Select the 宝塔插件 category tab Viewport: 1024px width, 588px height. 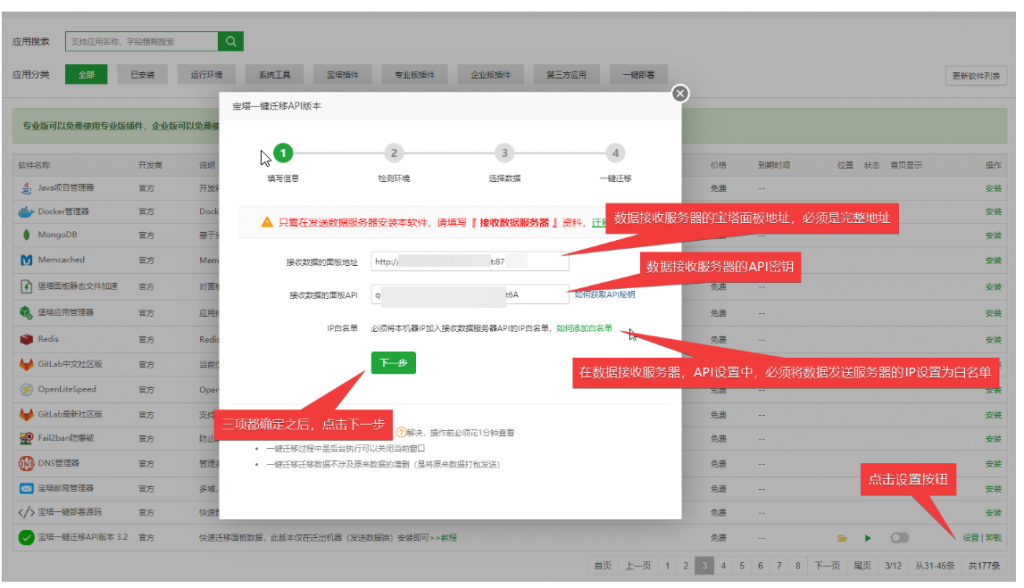click(x=342, y=74)
